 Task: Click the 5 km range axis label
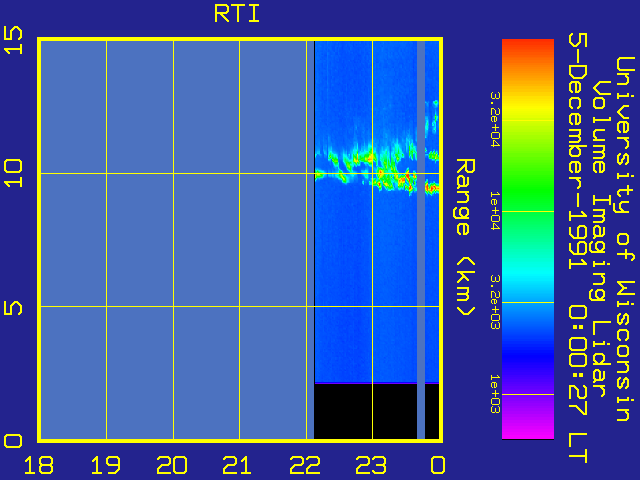click(13, 306)
